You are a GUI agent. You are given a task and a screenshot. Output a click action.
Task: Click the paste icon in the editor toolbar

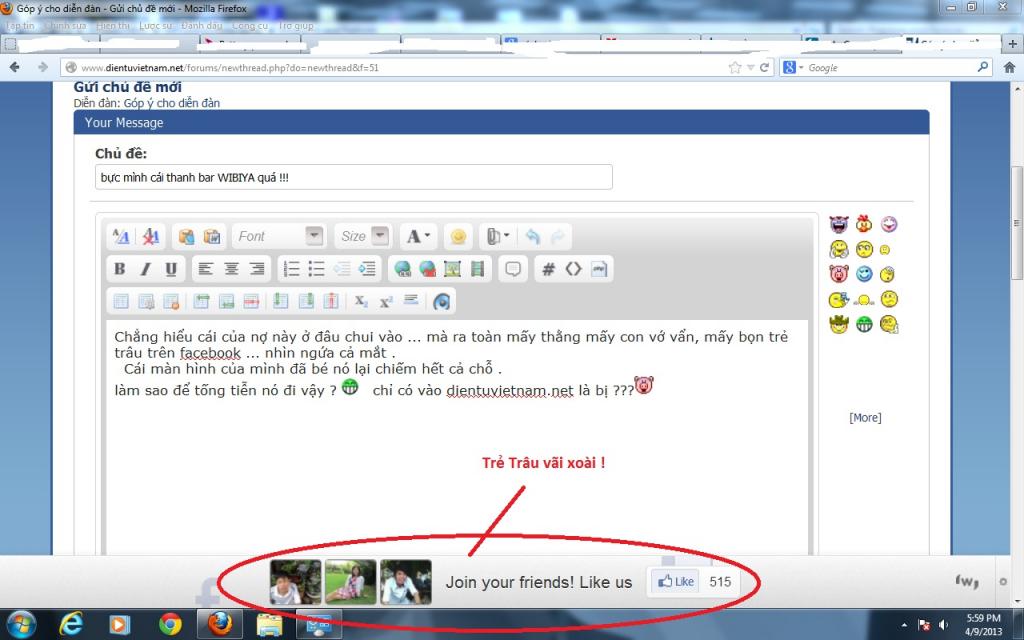[186, 236]
